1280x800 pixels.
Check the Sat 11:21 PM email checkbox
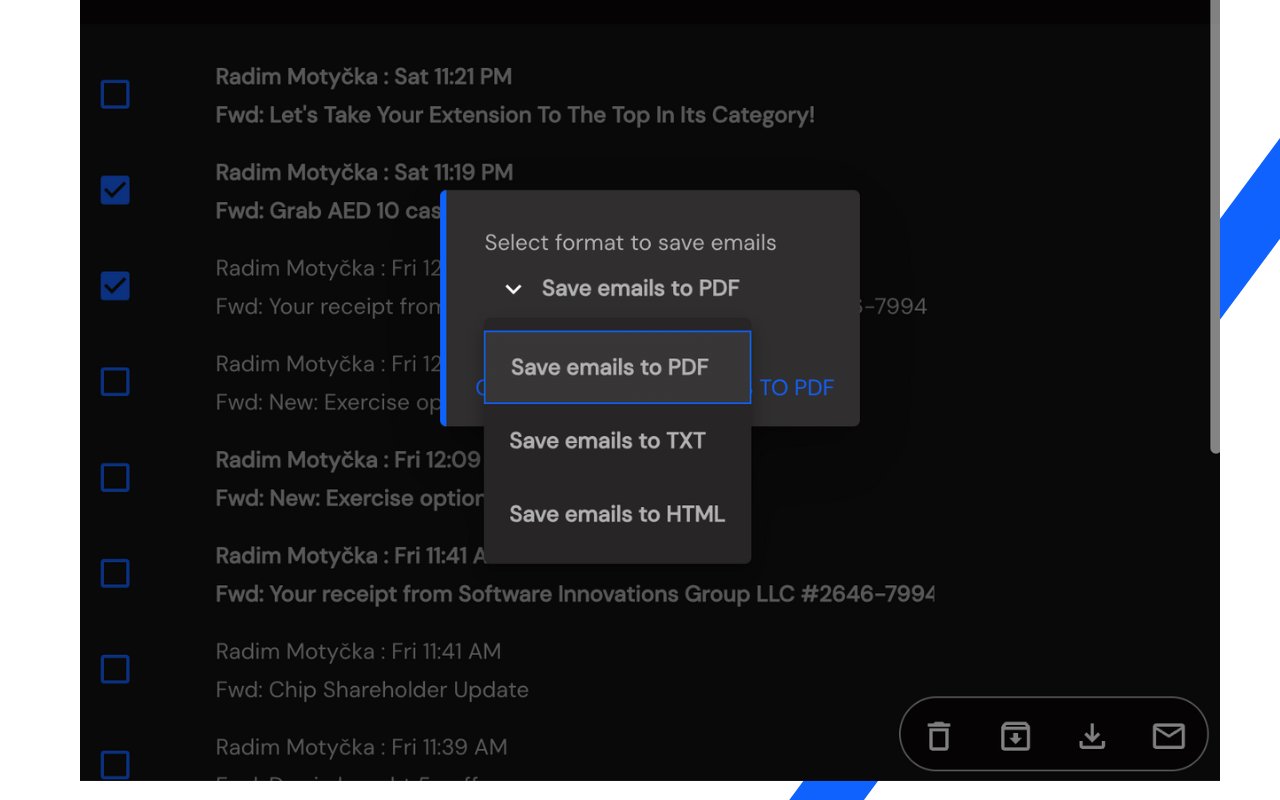[x=114, y=94]
